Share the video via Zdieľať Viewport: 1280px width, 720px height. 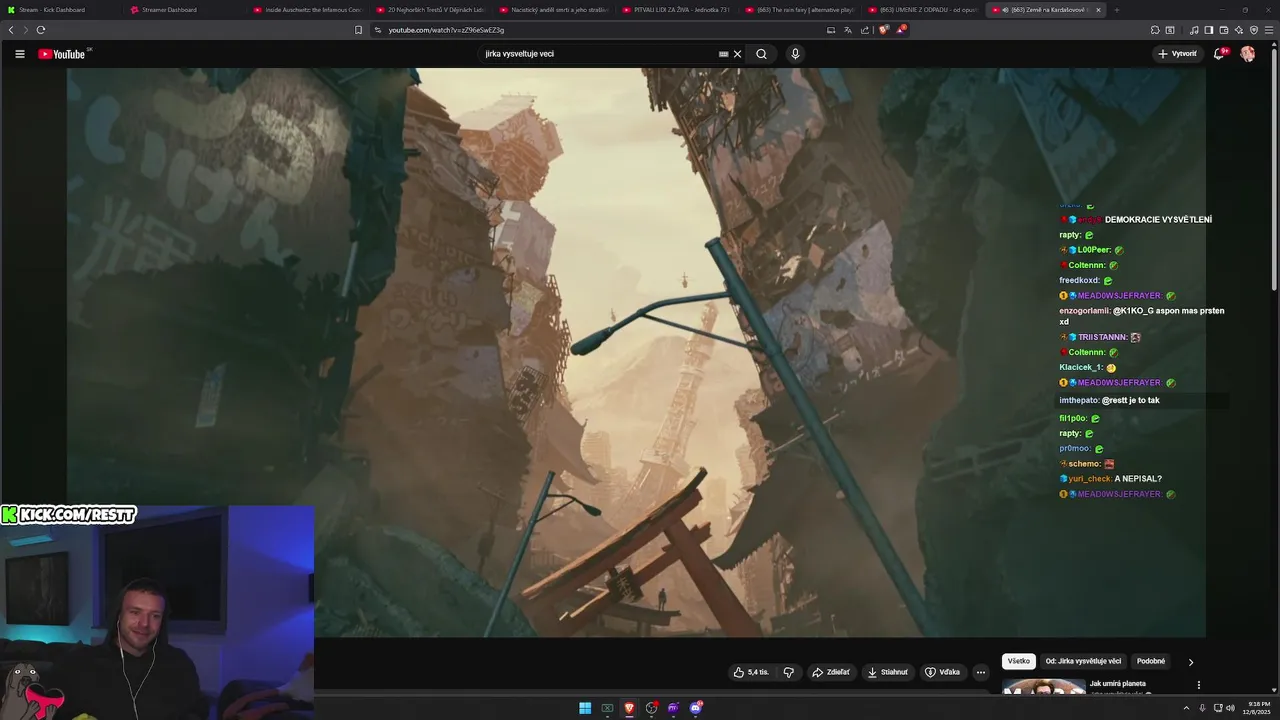point(831,672)
